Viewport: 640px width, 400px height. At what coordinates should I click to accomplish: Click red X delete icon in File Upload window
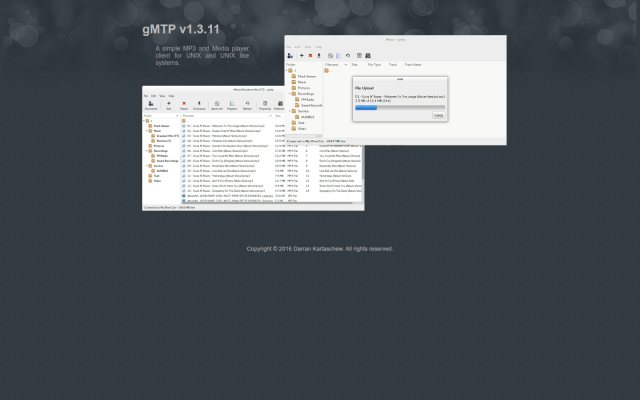[x=310, y=56]
